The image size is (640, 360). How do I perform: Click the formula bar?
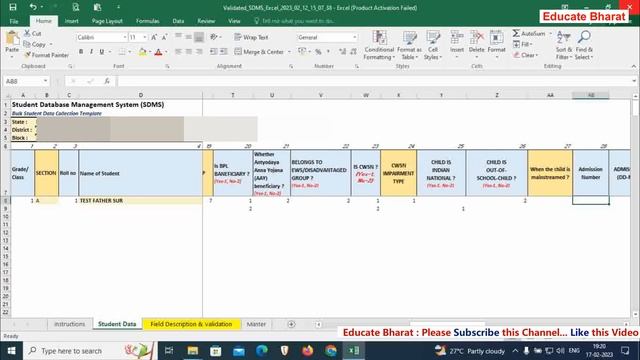click(x=373, y=81)
